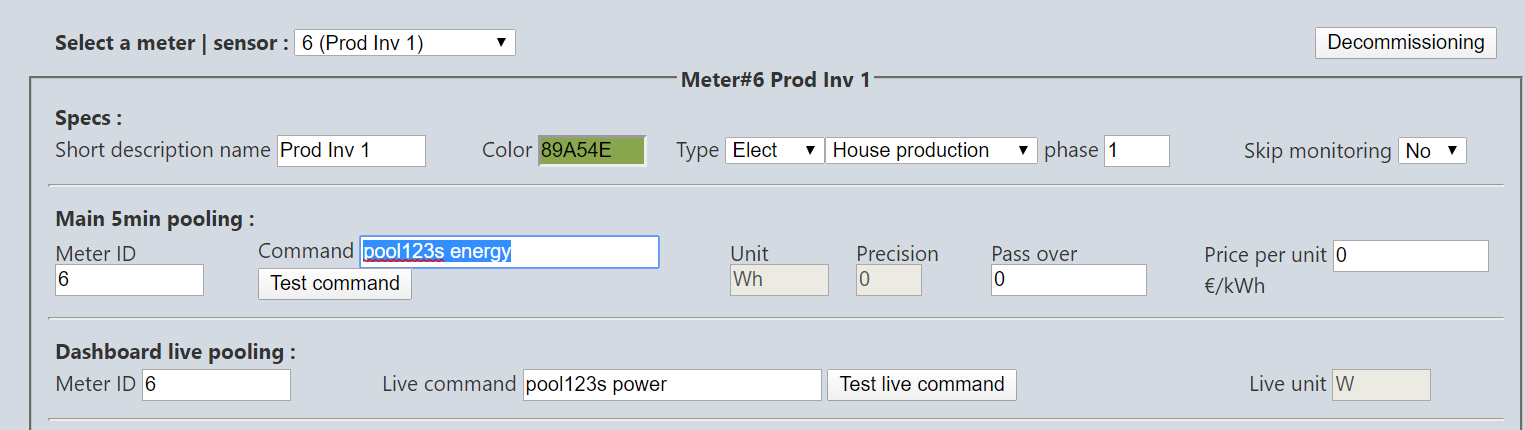This screenshot has height=430, width=1525.
Task: Click Meter ID field under Dashboard live pooling
Action: pyautogui.click(x=216, y=385)
